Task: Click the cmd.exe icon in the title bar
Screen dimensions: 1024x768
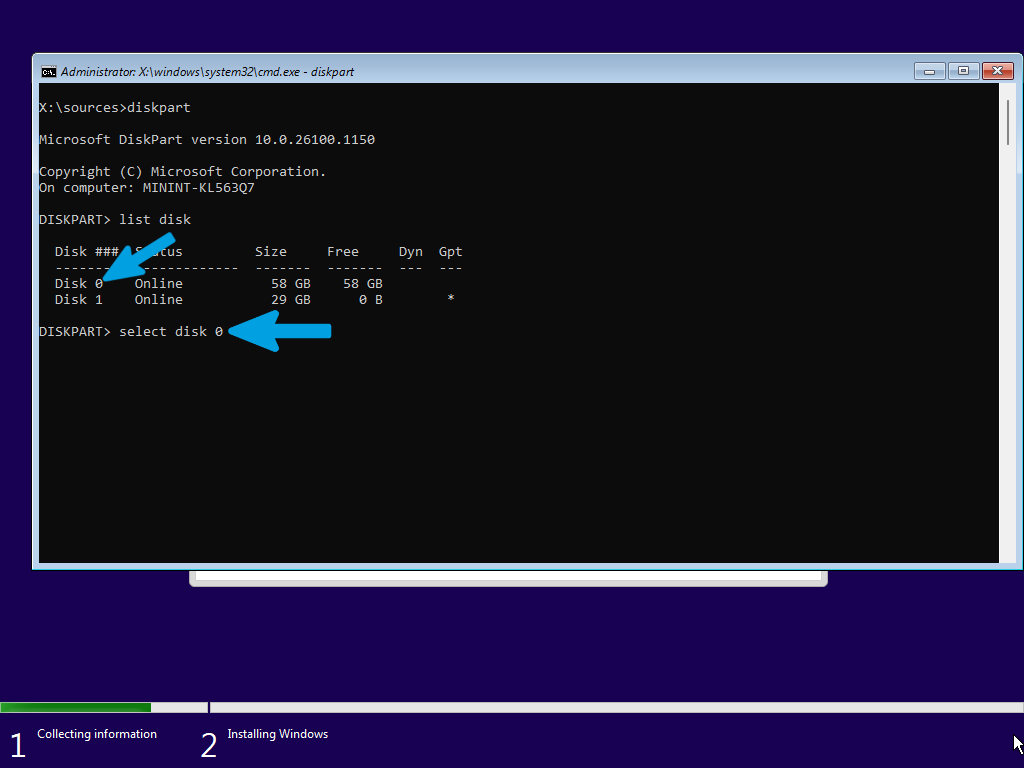Action: 48,72
